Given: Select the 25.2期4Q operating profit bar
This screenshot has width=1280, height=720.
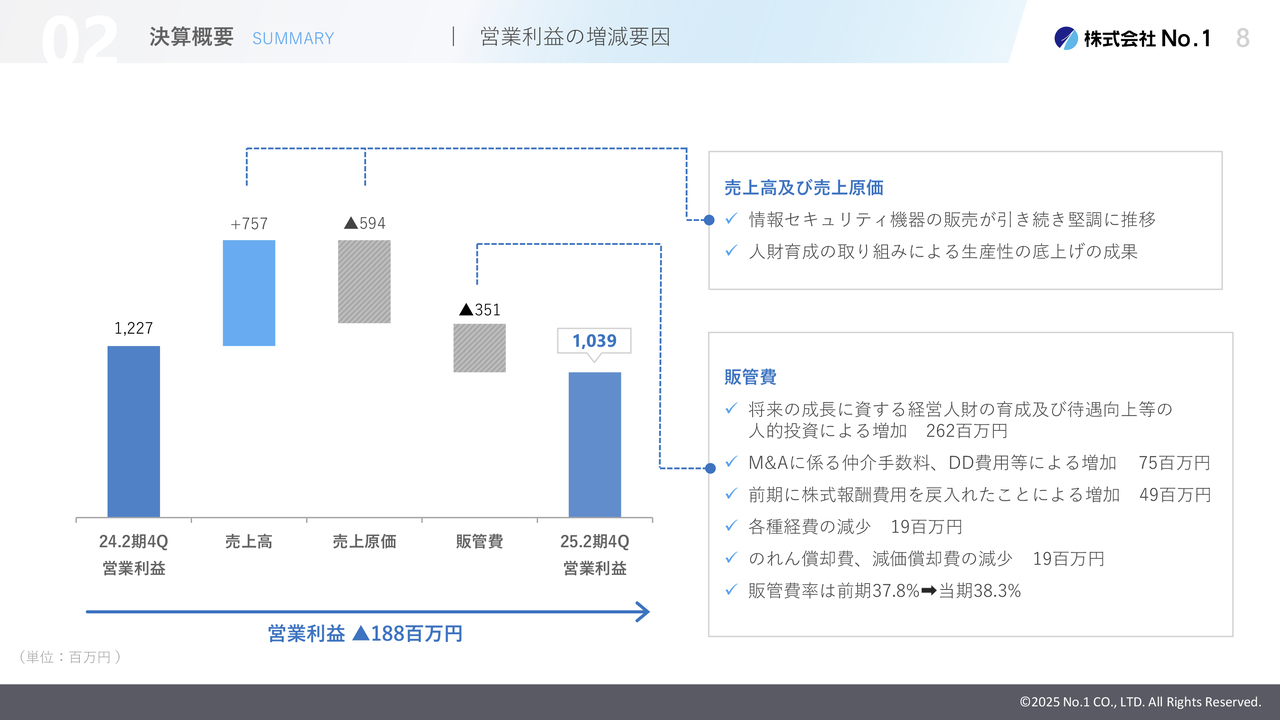Looking at the screenshot, I should coord(595,445).
